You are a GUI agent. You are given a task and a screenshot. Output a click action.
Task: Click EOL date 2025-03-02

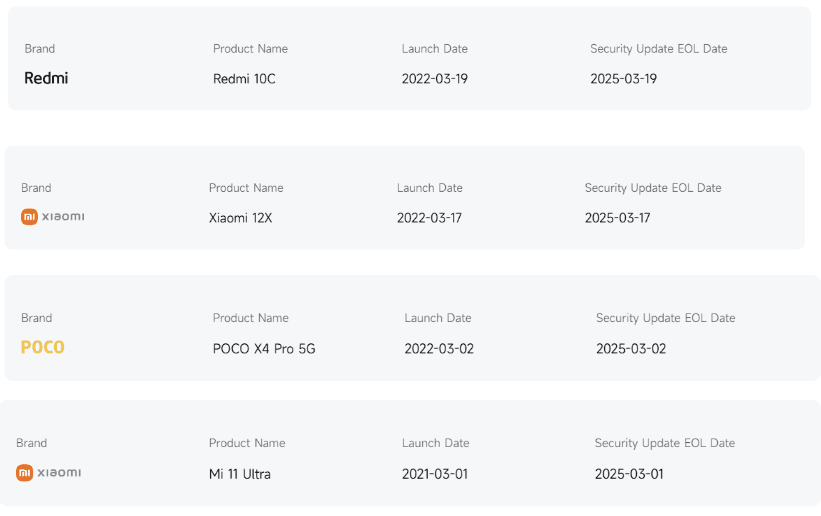[x=631, y=349]
